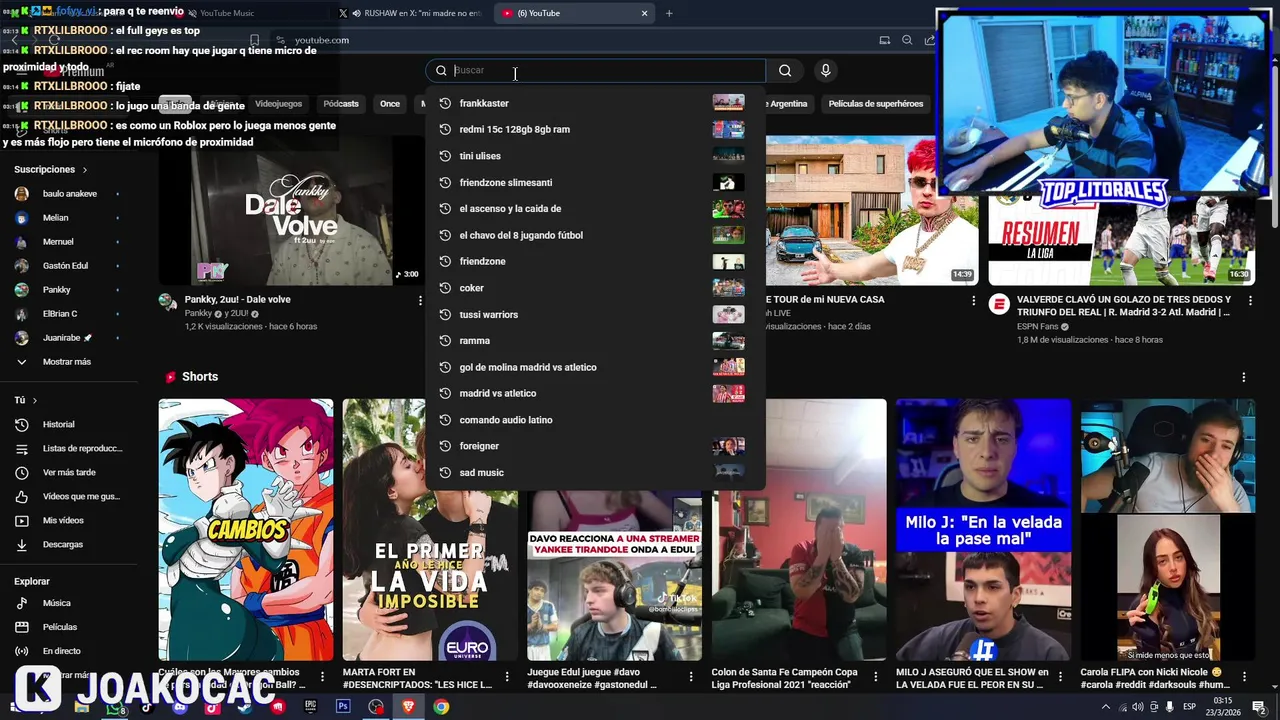Select the Once filter chip

coord(390,104)
